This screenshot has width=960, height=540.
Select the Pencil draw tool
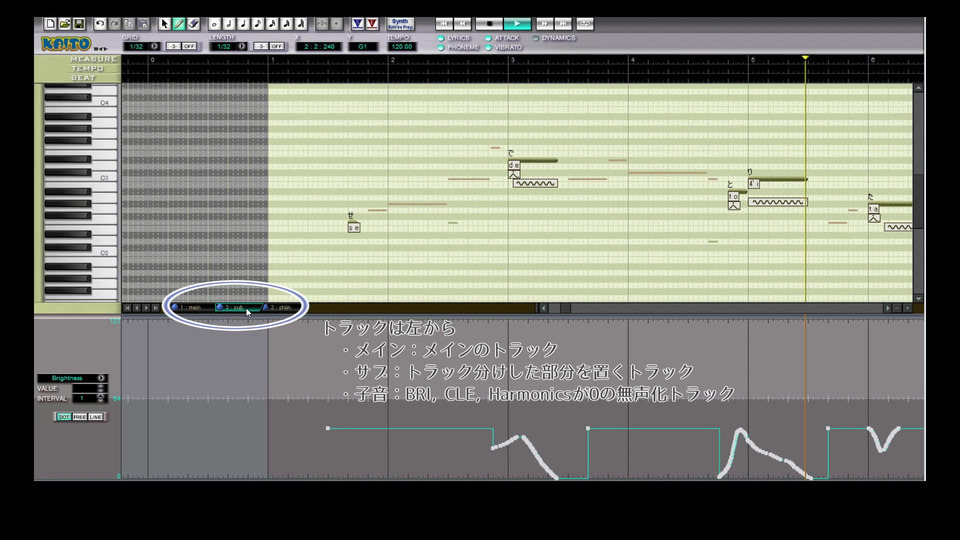pyautogui.click(x=179, y=24)
